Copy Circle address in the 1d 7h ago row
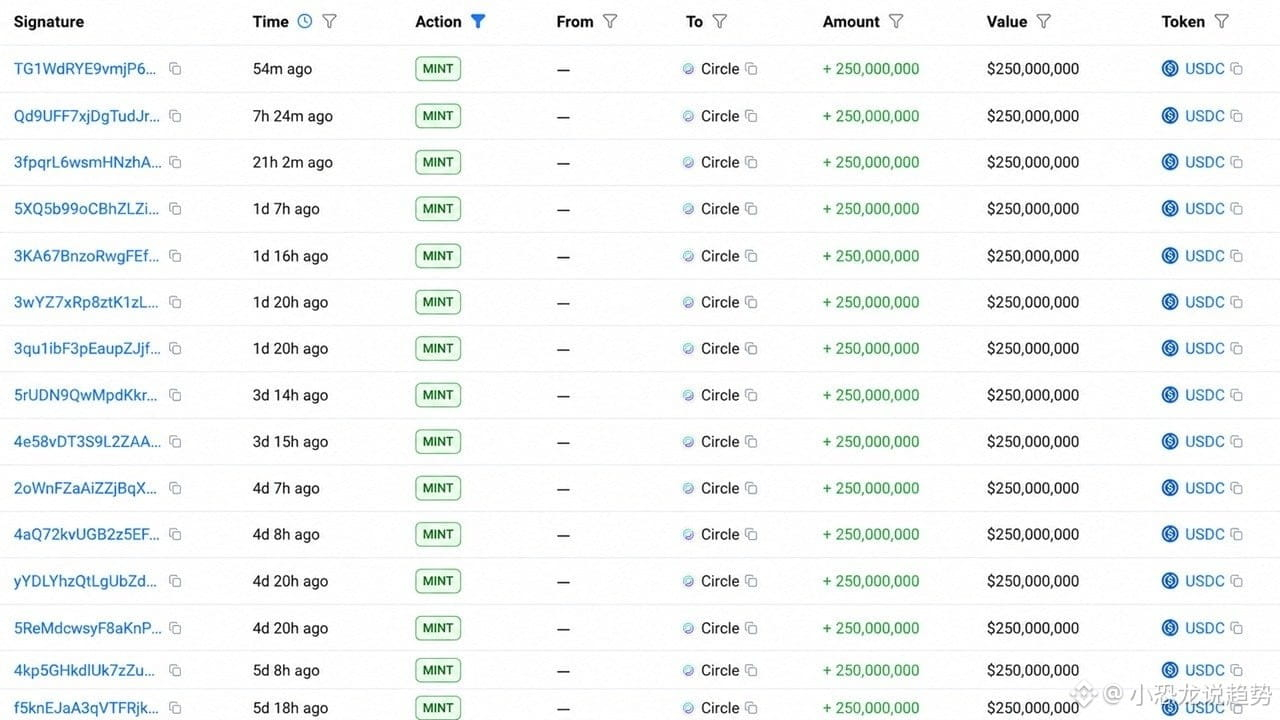The image size is (1280, 720). tap(751, 209)
